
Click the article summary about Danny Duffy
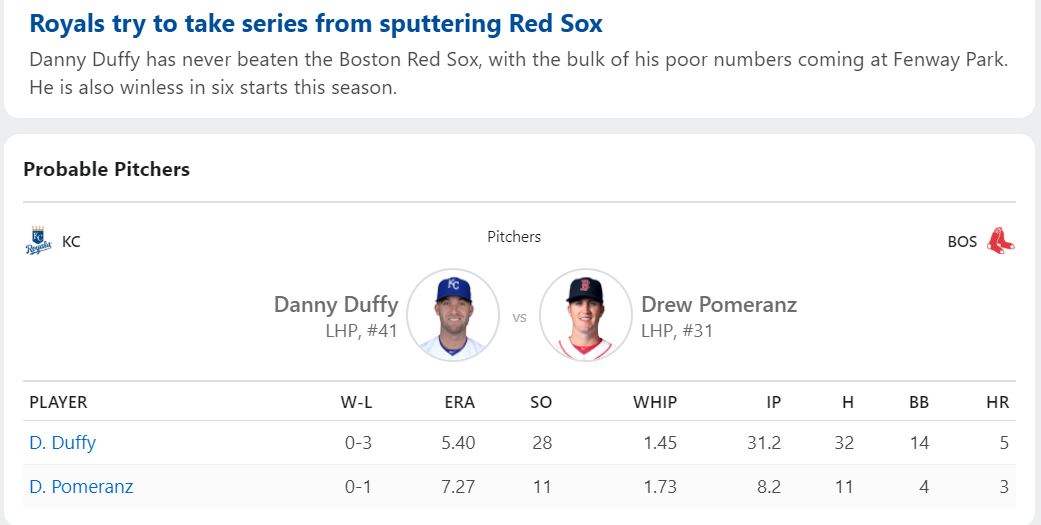click(x=518, y=73)
